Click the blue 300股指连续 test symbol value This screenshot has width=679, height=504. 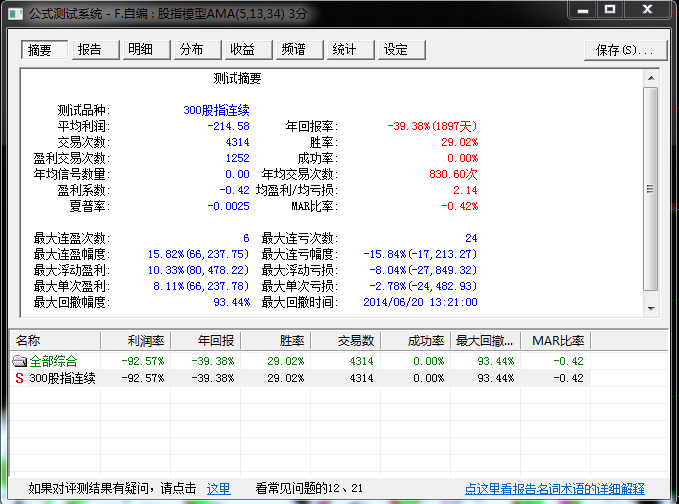[x=217, y=110]
